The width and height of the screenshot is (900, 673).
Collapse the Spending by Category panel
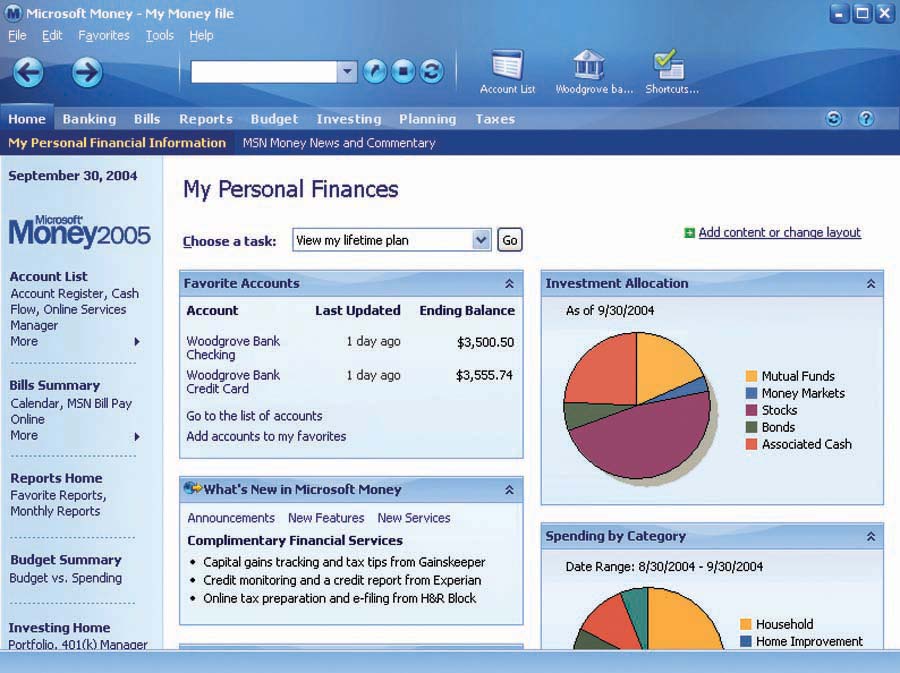tap(871, 536)
